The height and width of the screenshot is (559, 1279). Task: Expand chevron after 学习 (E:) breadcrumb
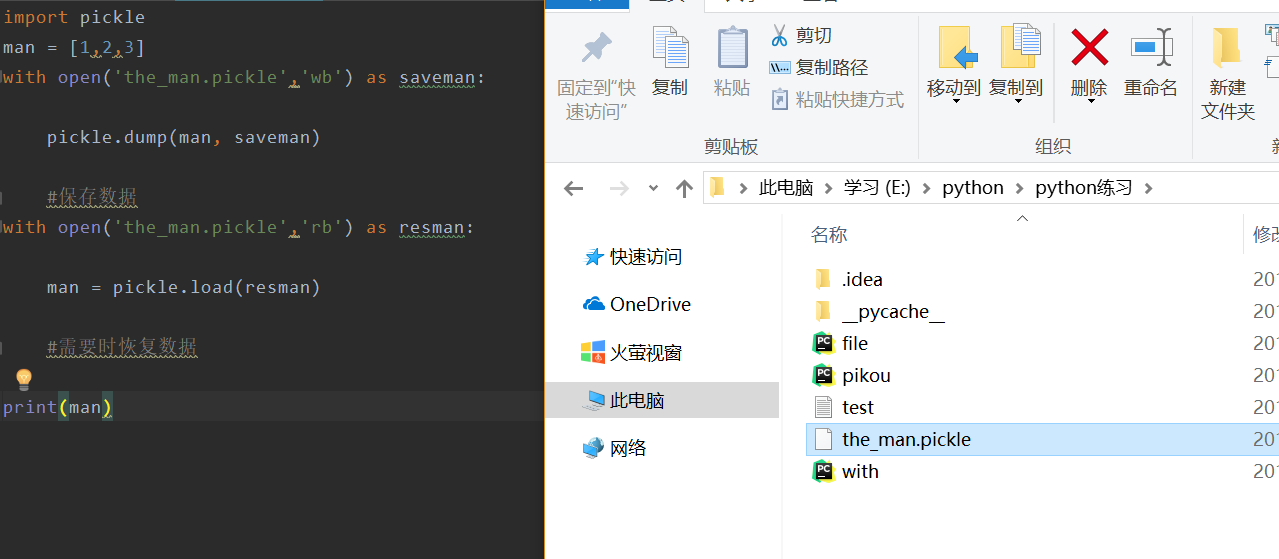(x=927, y=188)
